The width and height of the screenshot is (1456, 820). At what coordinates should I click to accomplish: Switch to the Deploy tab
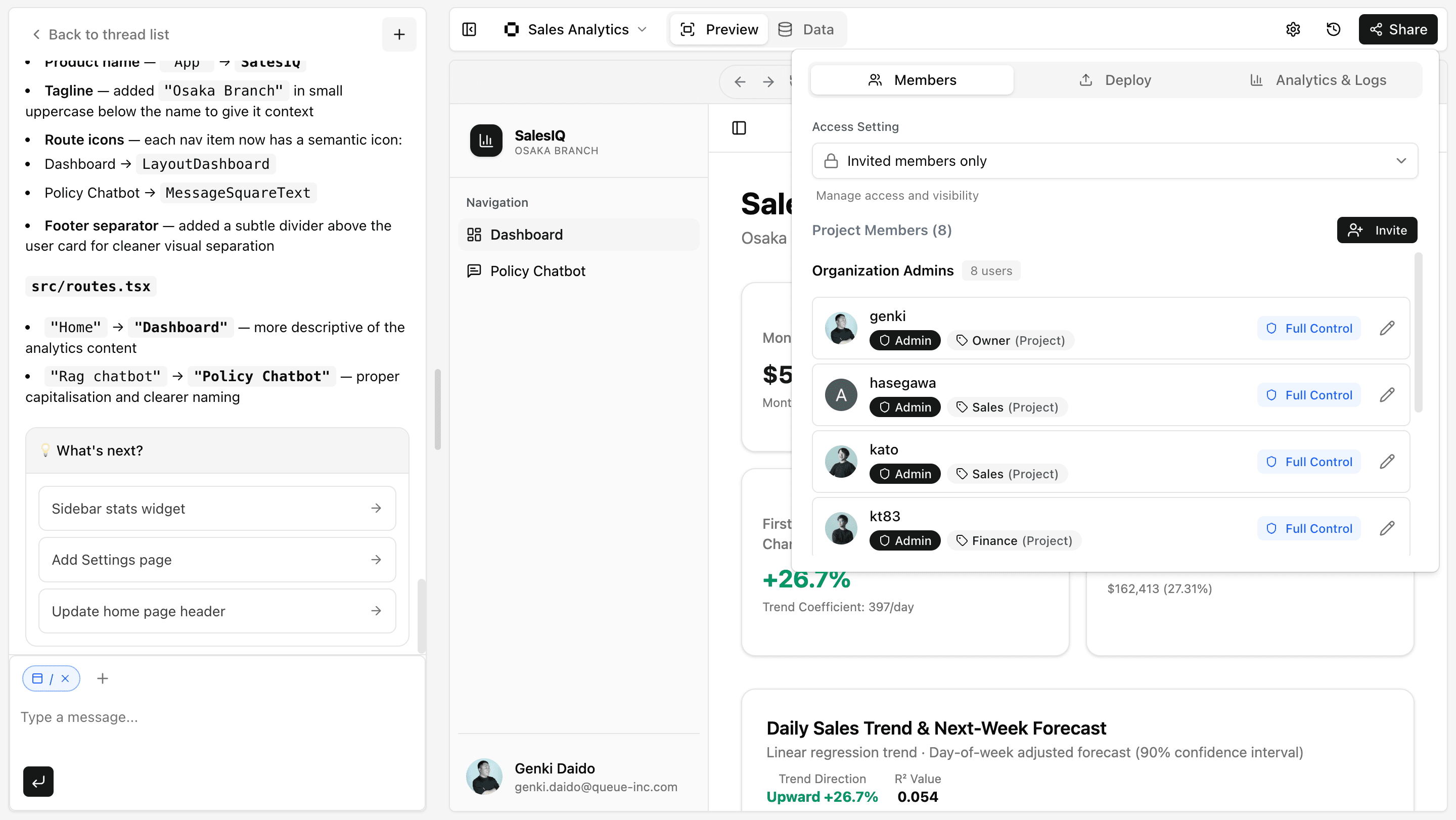pos(1115,80)
